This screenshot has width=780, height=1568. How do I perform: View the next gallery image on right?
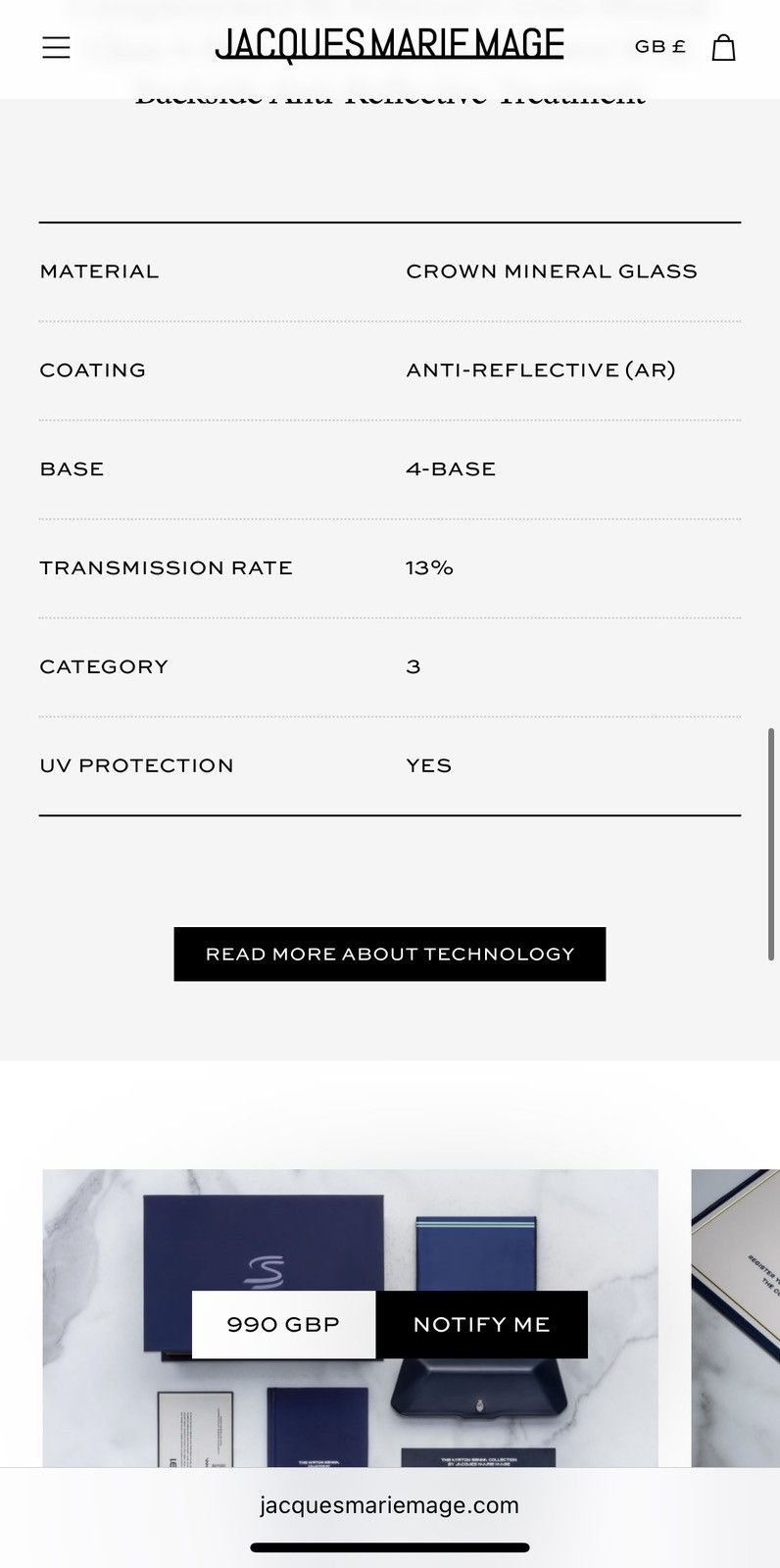pos(735,1318)
